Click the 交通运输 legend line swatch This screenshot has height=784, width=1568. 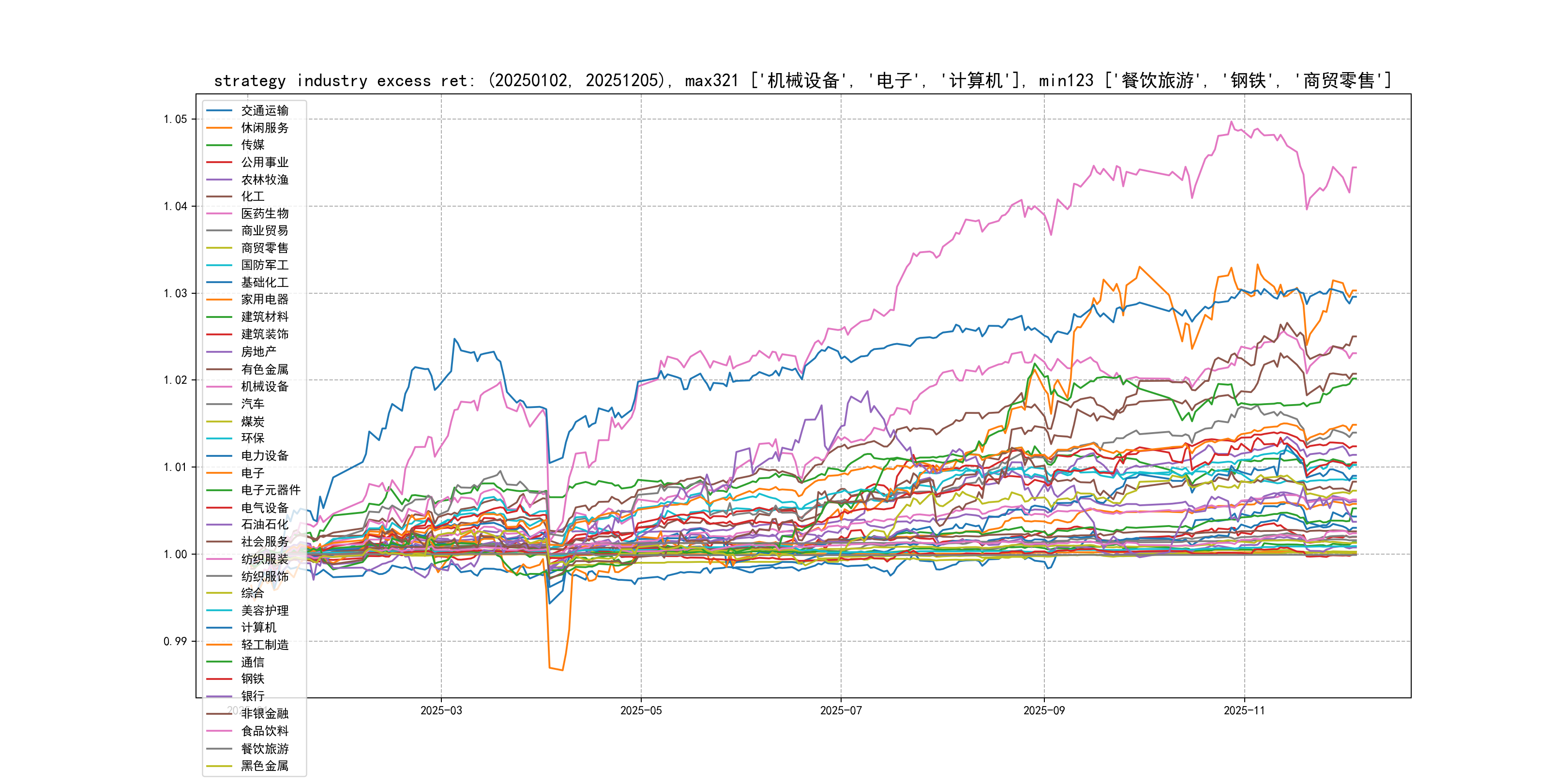(x=219, y=111)
